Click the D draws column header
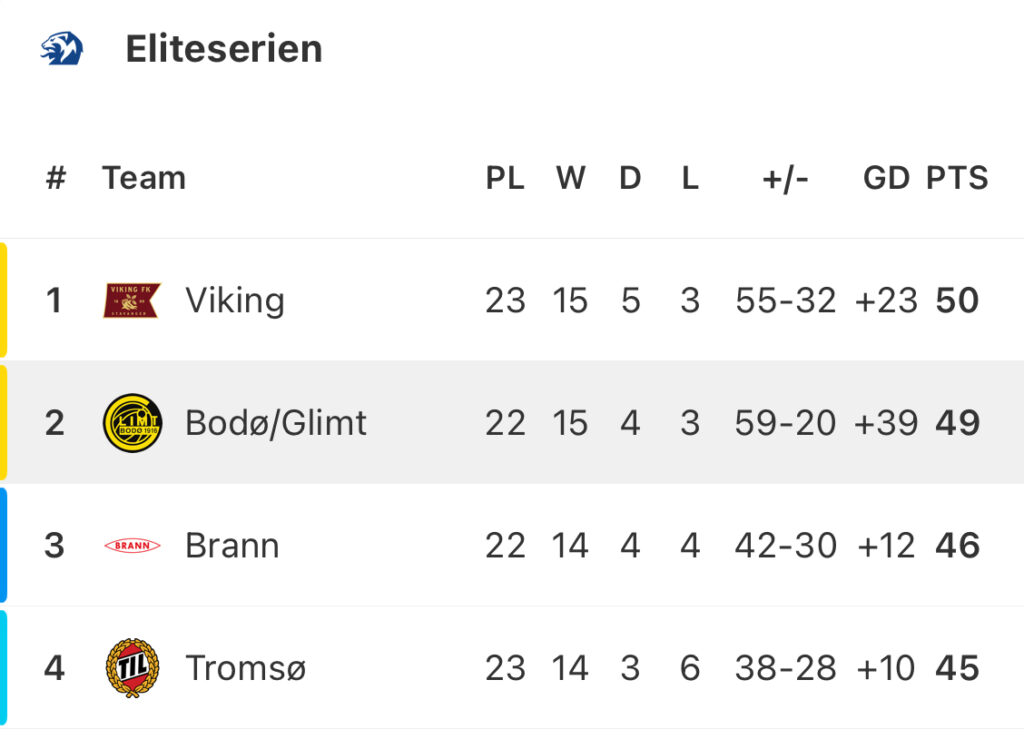Image resolution: width=1024 pixels, height=739 pixels. (630, 178)
